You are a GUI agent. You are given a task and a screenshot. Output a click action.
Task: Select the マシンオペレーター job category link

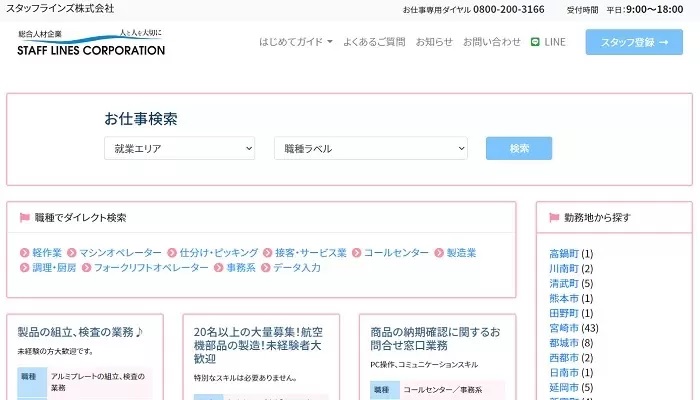[x=120, y=253]
